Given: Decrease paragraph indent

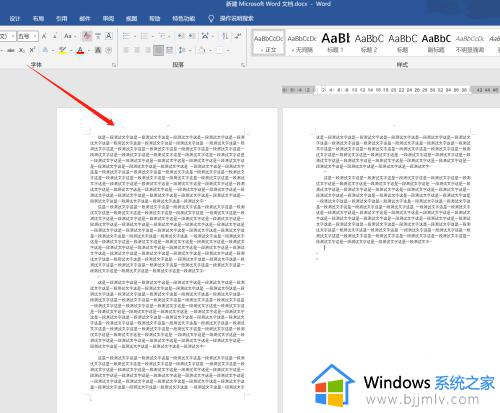Looking at the screenshot, I should click(x=180, y=36).
